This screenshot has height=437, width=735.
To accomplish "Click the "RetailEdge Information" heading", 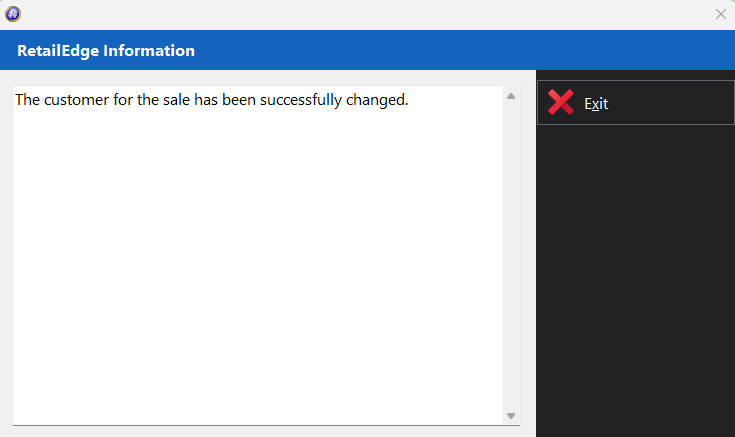I will [x=106, y=51].
